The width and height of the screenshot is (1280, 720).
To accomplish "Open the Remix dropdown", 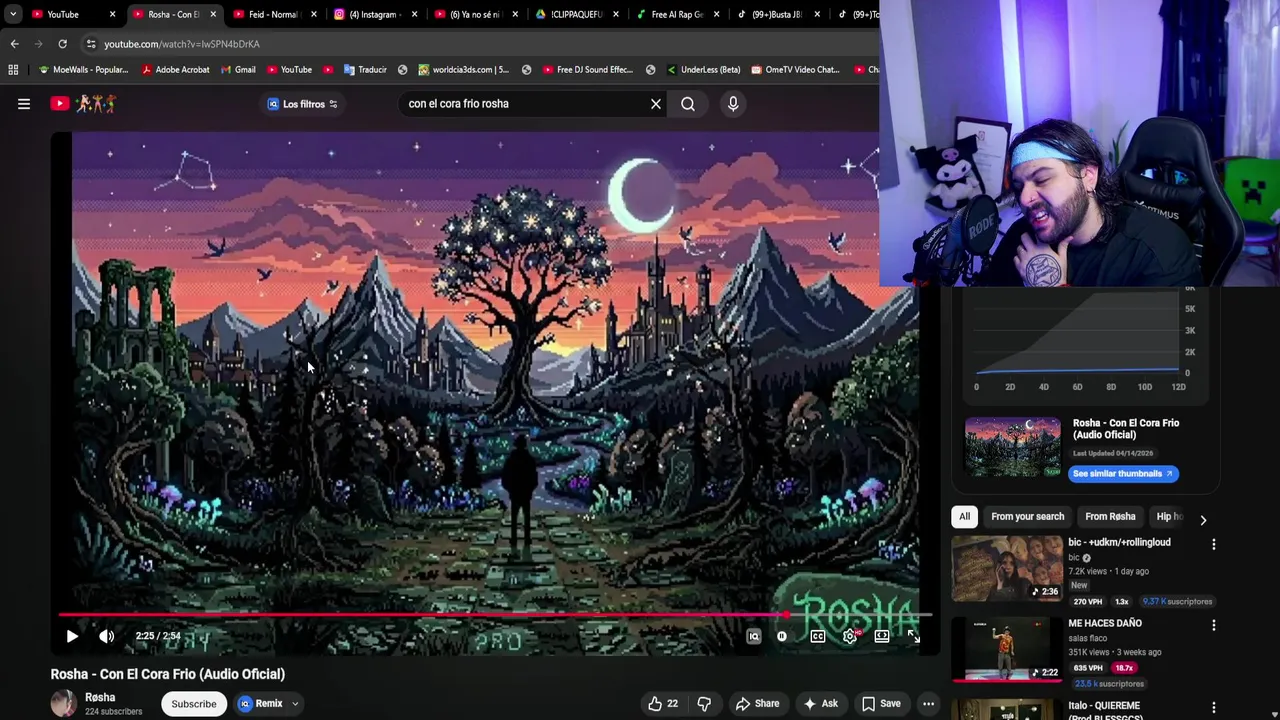I will point(269,704).
